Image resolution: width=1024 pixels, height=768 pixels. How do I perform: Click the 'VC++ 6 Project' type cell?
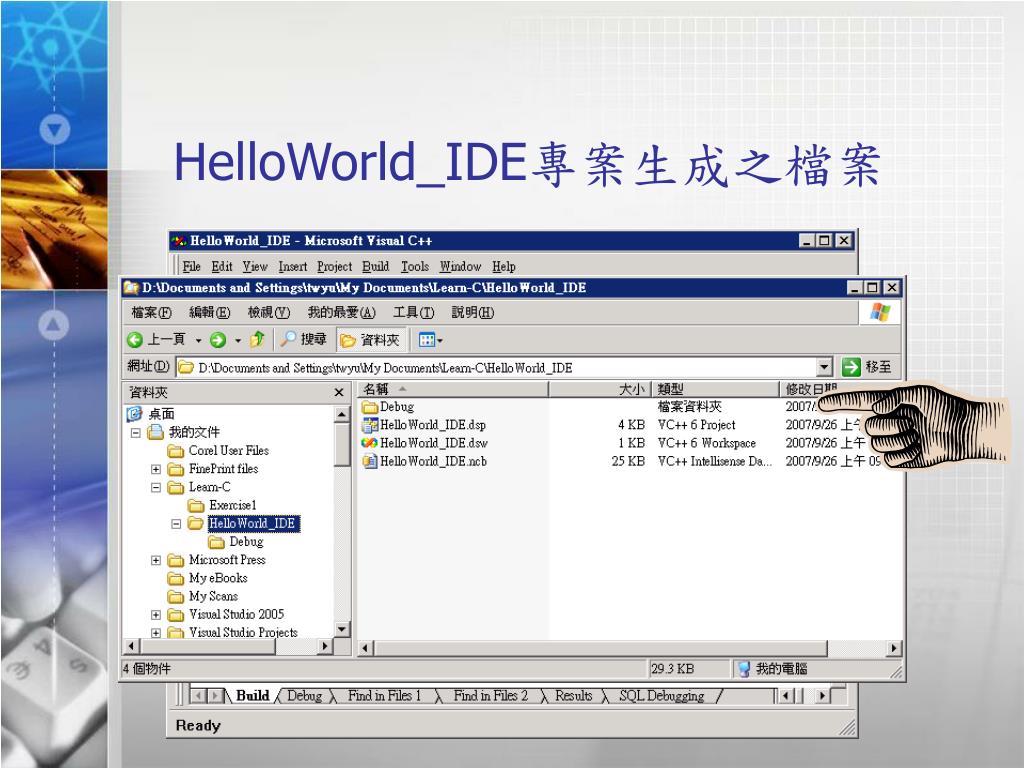click(696, 425)
